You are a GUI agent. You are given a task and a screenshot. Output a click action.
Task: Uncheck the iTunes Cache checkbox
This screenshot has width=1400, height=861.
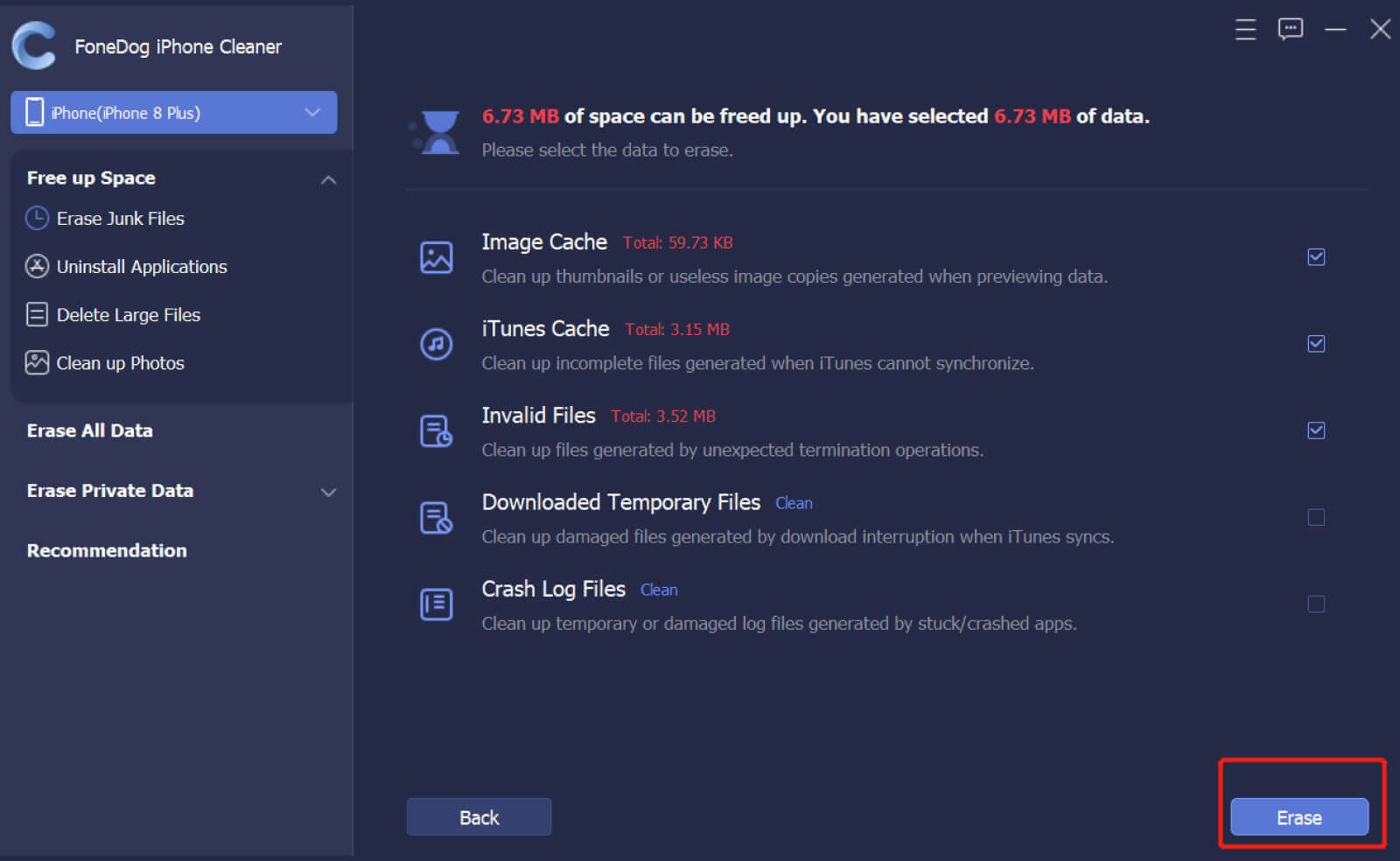[x=1316, y=344]
